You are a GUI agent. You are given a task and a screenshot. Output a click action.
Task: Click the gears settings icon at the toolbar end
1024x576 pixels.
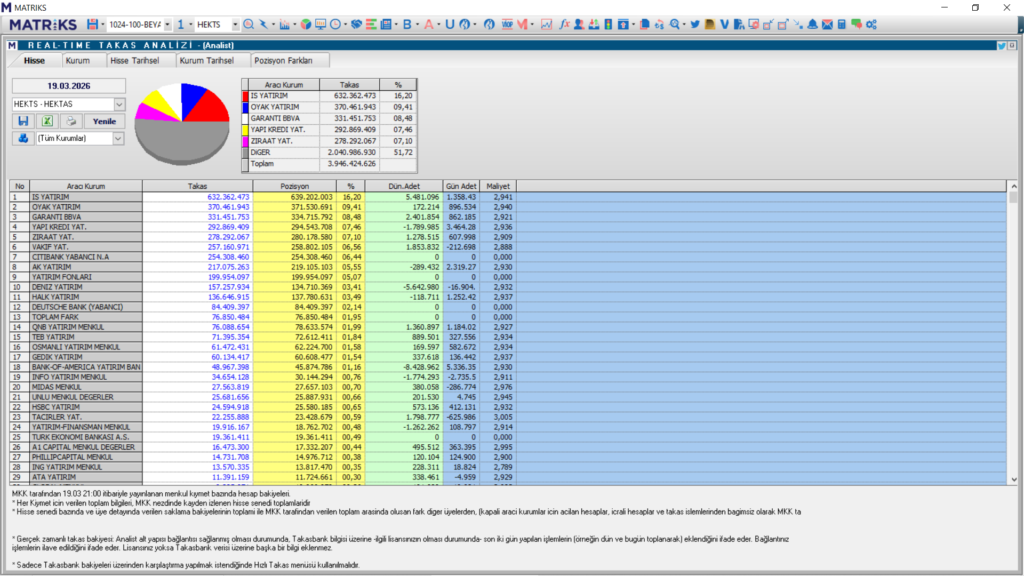pos(871,24)
